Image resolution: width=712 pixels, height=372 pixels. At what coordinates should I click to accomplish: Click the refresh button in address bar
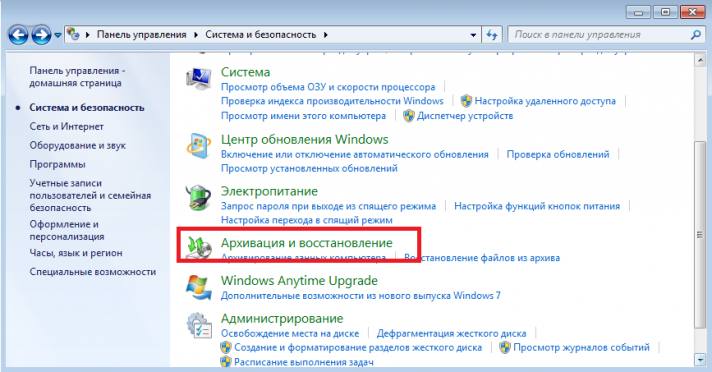point(491,35)
